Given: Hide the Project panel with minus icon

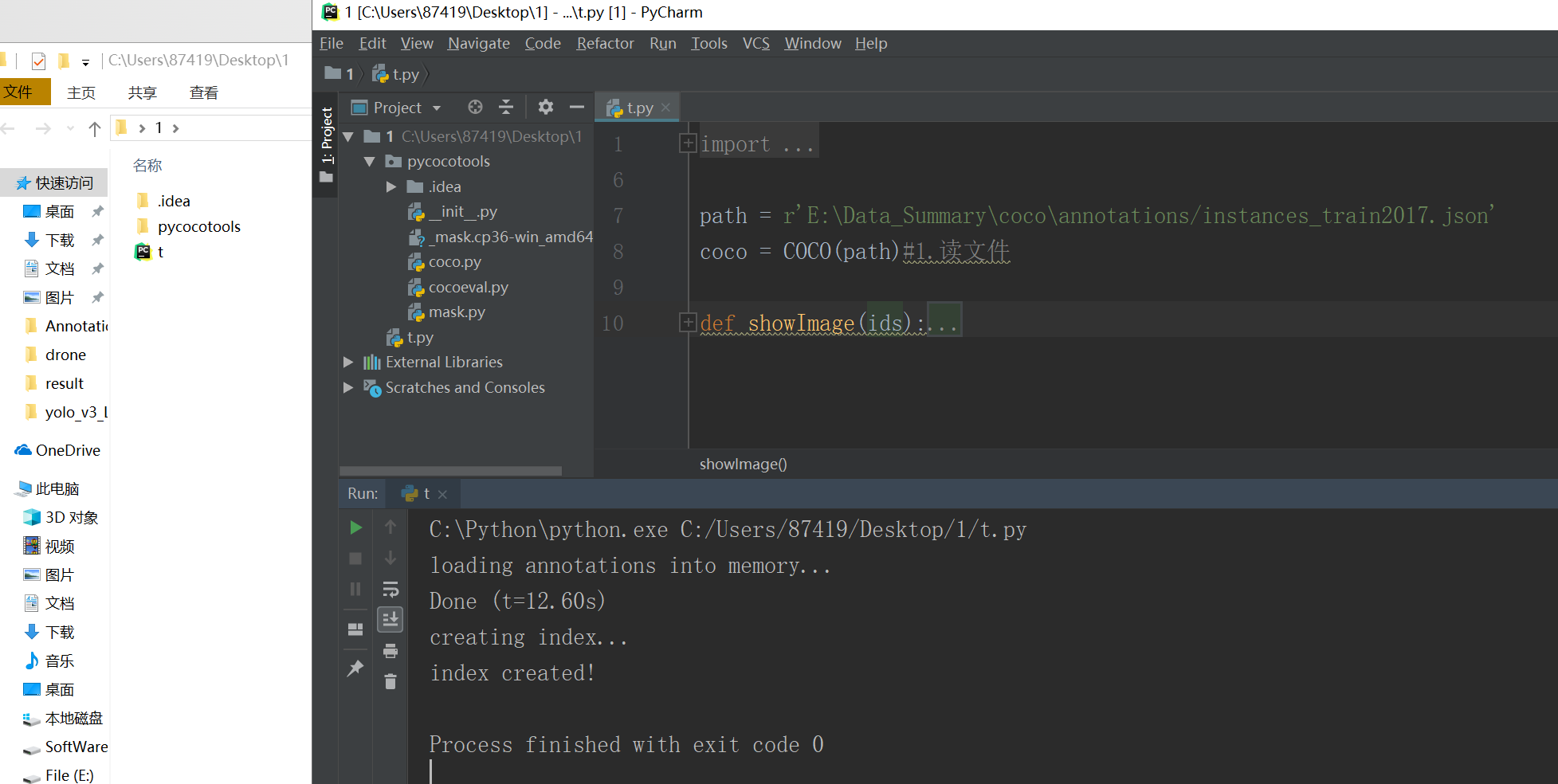Looking at the screenshot, I should 577,107.
